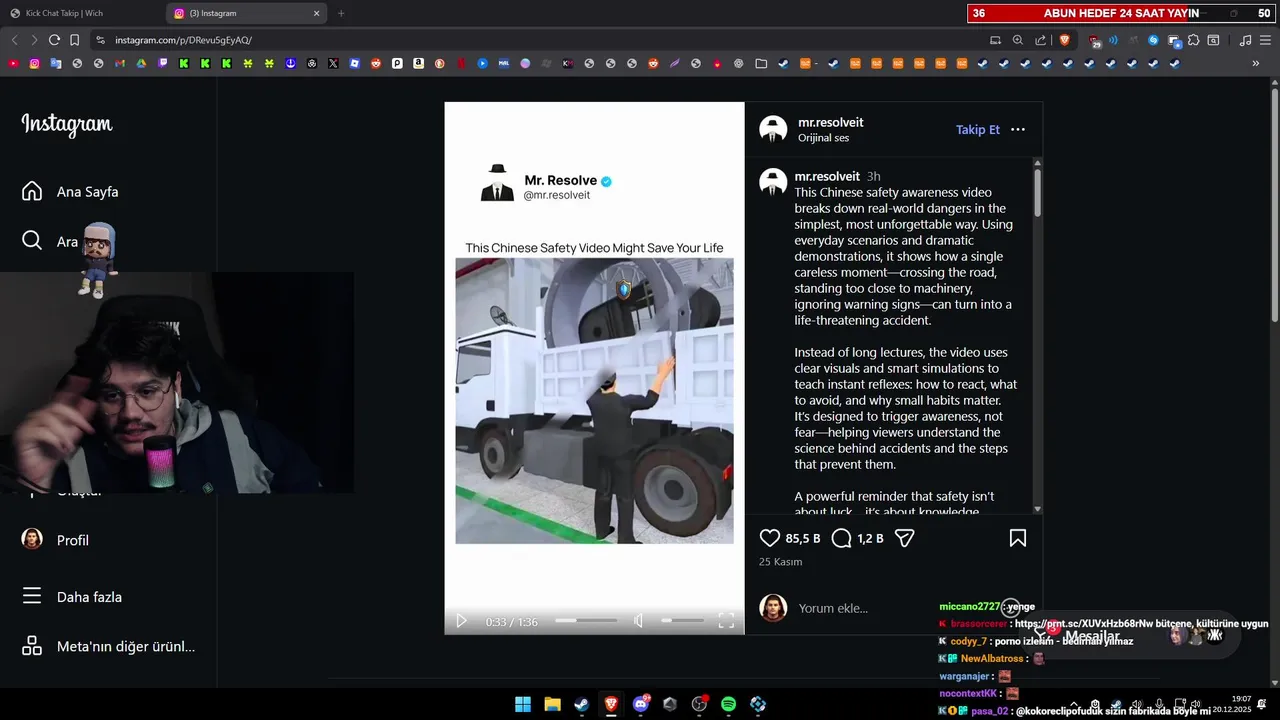Image resolution: width=1280 pixels, height=720 pixels.
Task: Open post options three-dot menu
Action: [1018, 130]
